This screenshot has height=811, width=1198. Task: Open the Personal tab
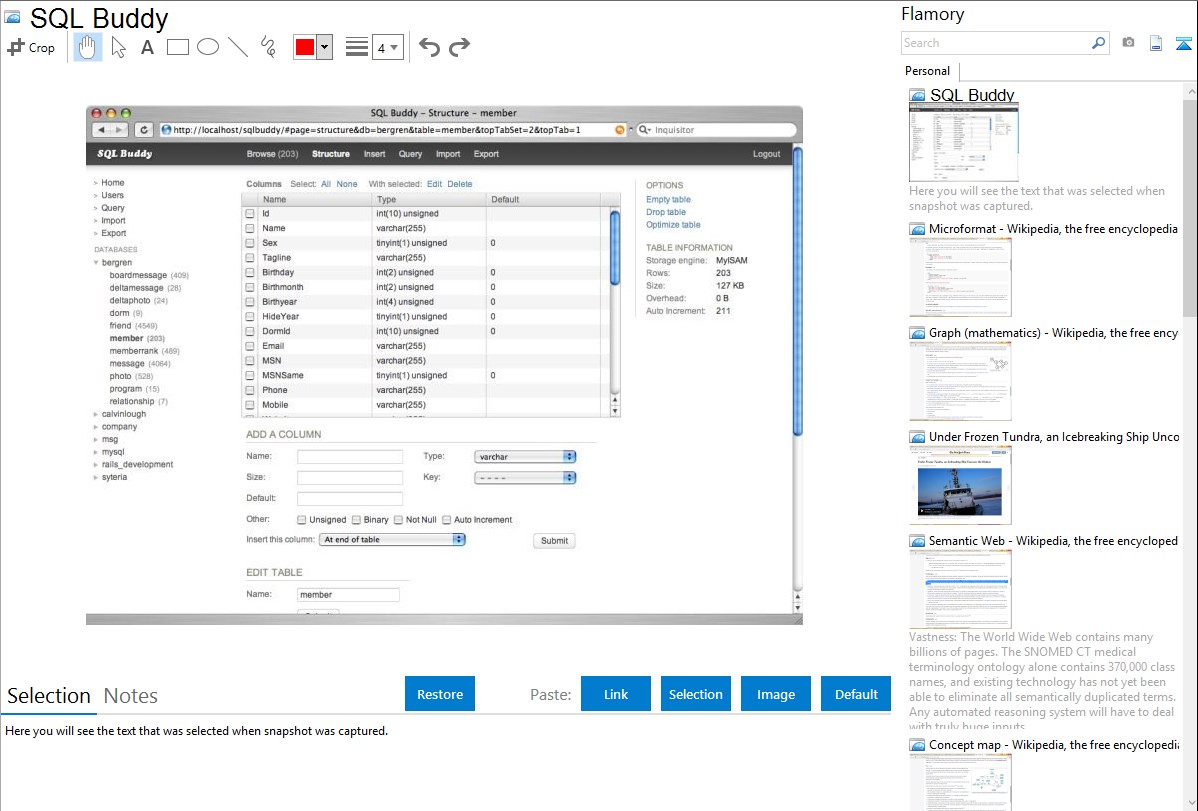pyautogui.click(x=927, y=71)
